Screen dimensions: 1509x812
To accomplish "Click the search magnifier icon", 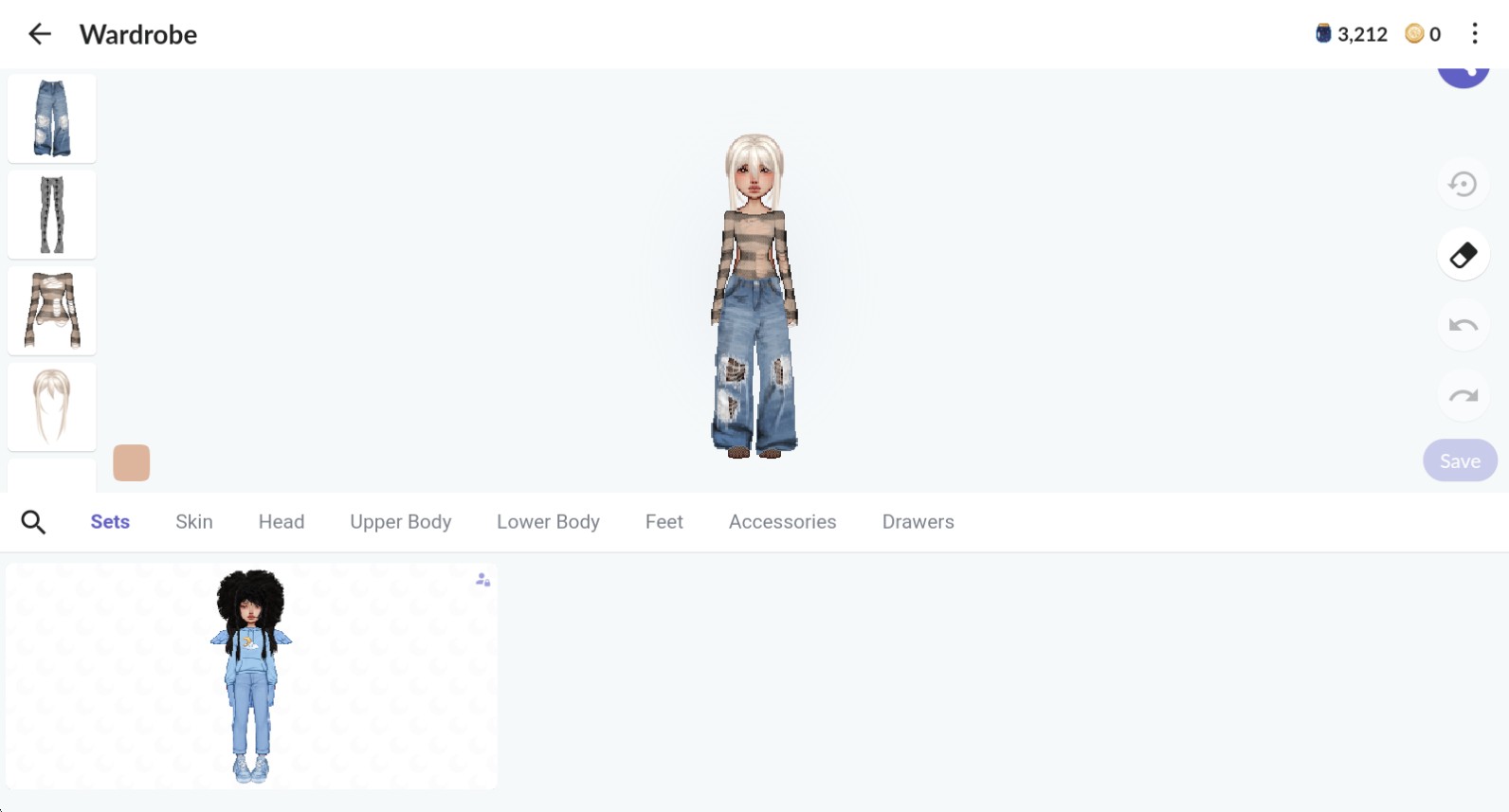I will (x=33, y=522).
